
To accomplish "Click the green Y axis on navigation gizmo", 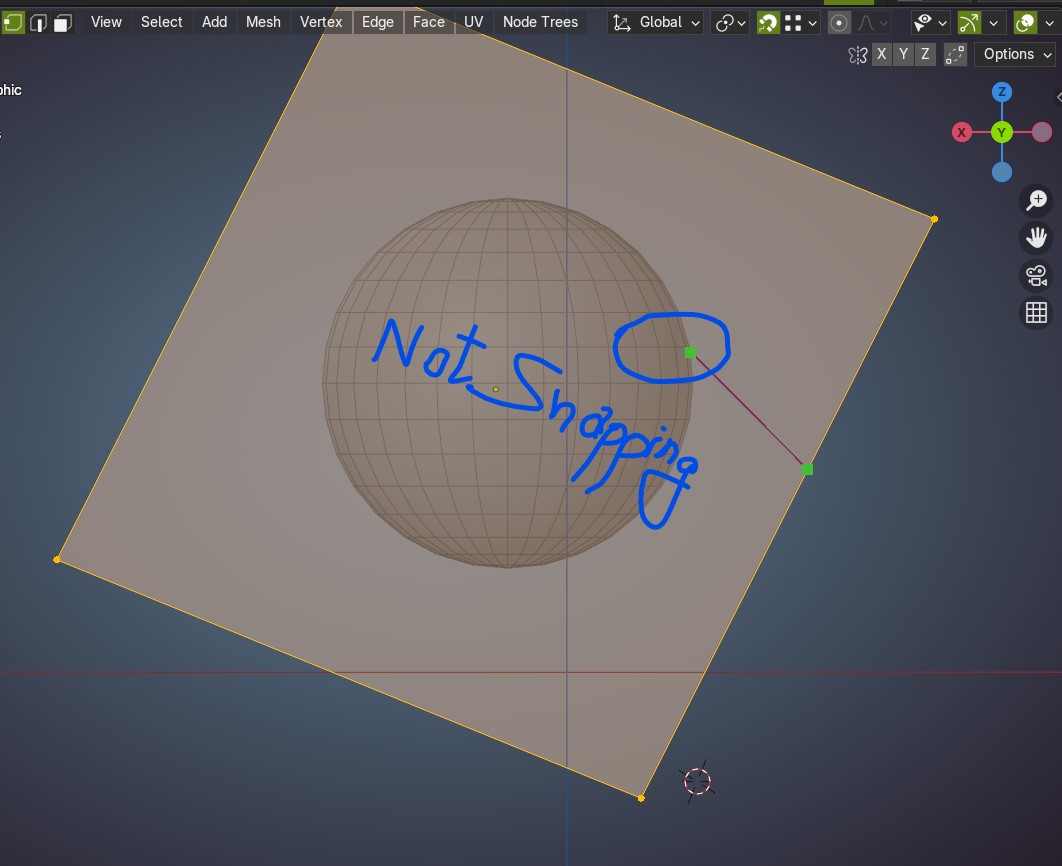I will [x=1002, y=132].
